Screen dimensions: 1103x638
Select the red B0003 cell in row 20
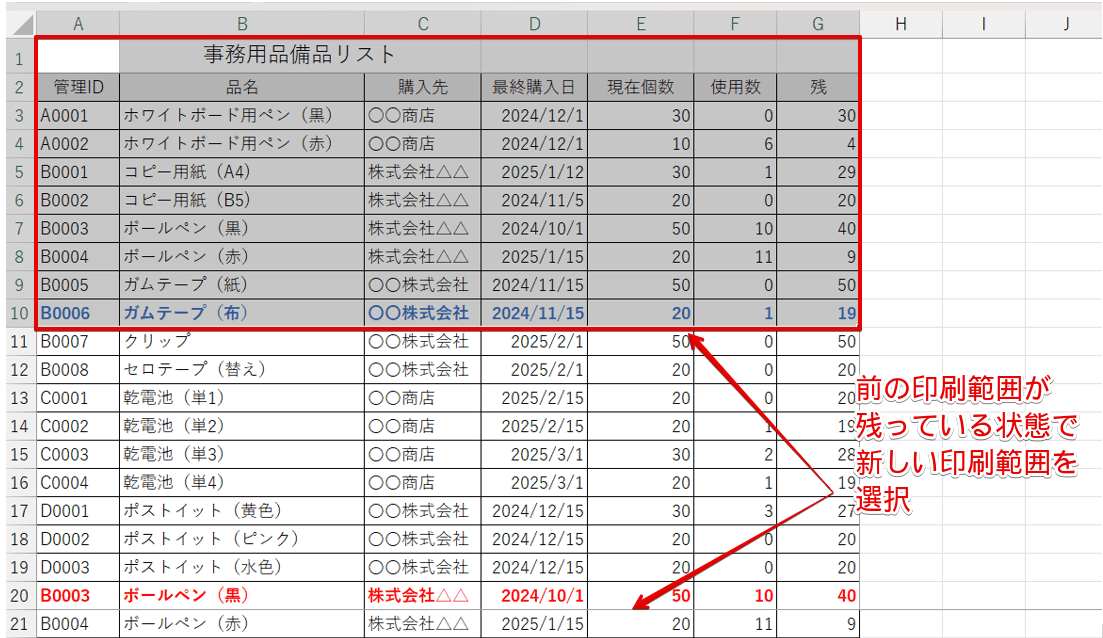coord(78,595)
